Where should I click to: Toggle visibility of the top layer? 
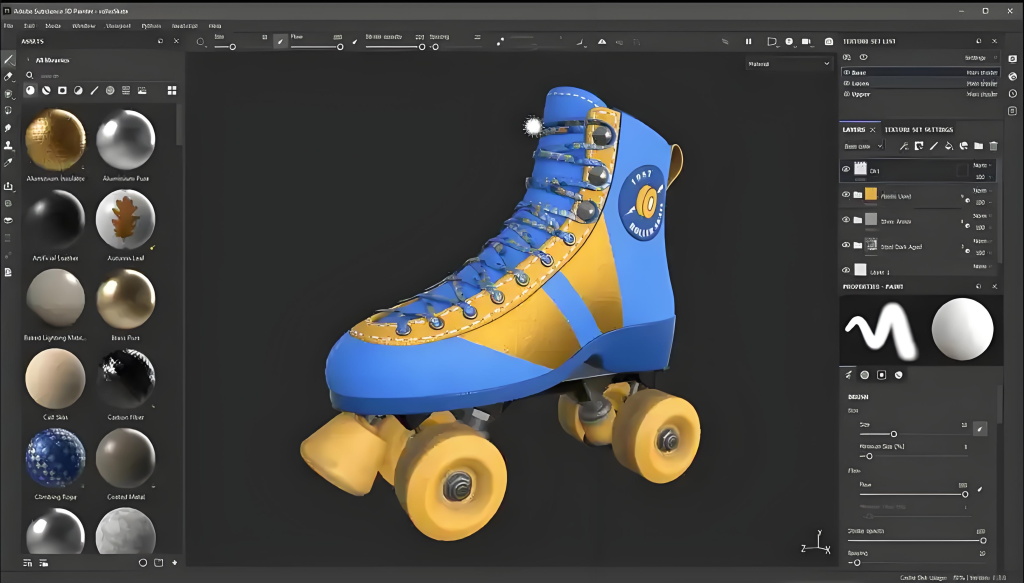tap(846, 170)
